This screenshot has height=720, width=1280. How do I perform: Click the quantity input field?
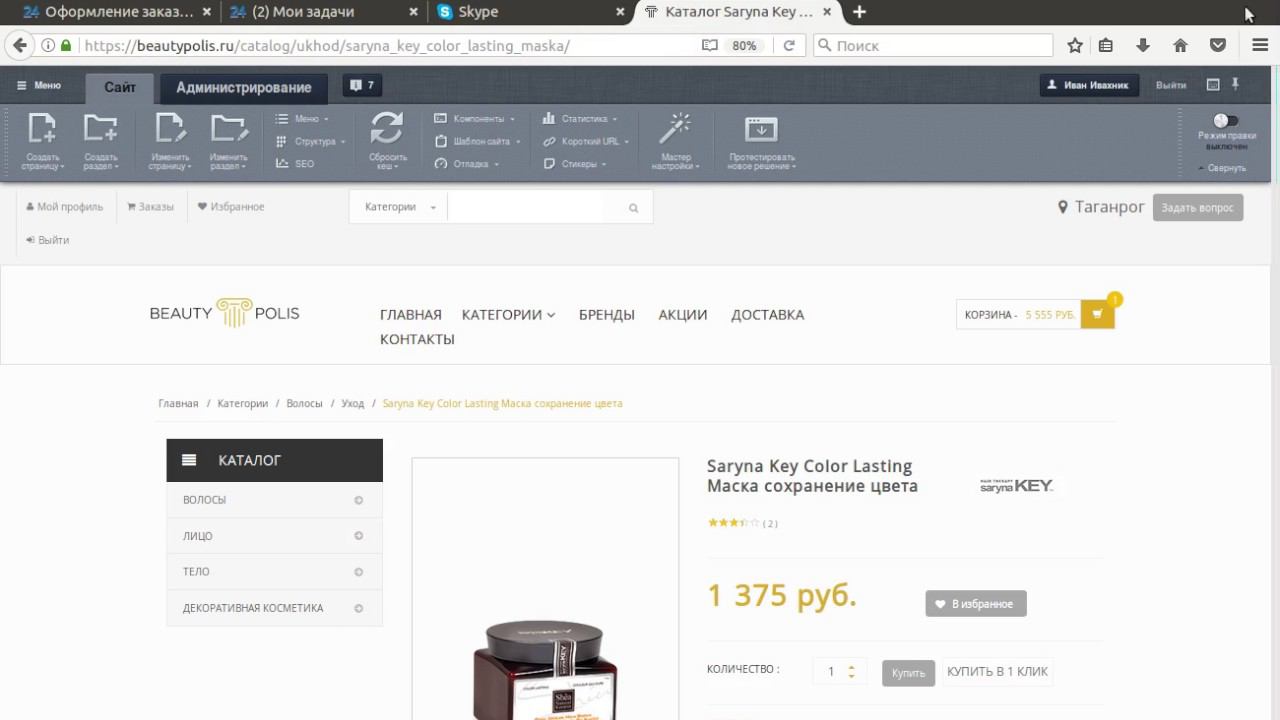[x=831, y=672]
